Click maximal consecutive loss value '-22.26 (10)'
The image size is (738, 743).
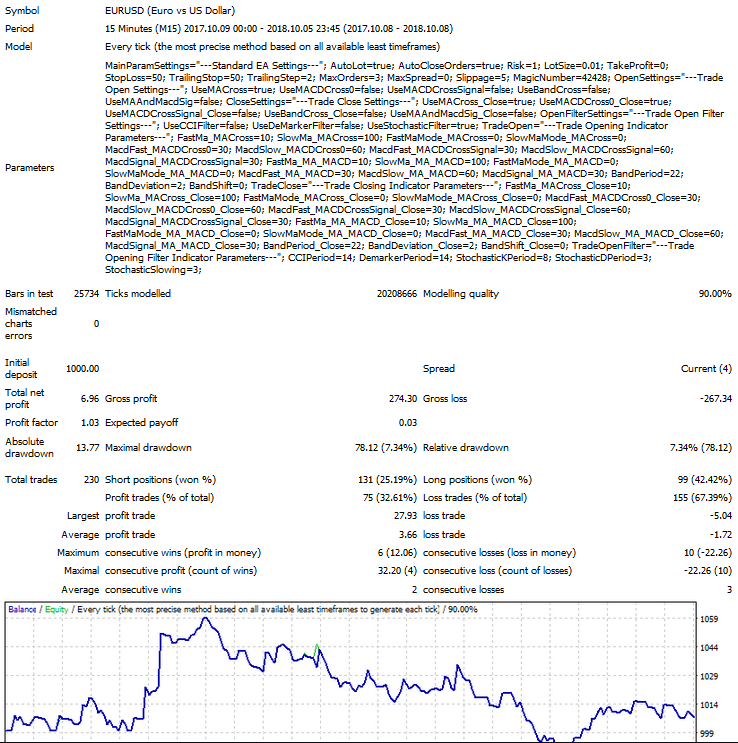[x=708, y=571]
